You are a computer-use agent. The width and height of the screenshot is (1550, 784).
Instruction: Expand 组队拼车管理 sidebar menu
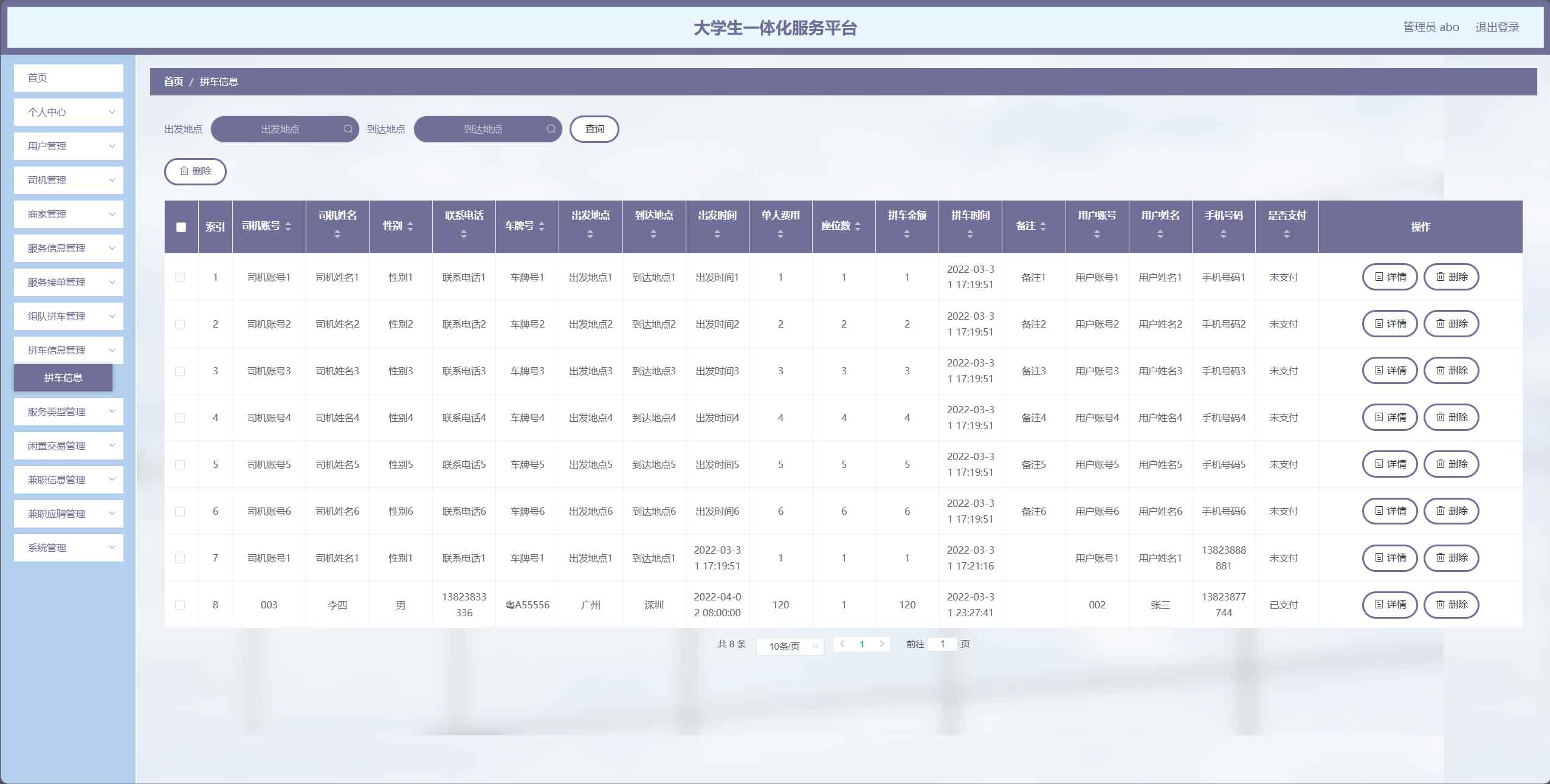click(x=69, y=316)
